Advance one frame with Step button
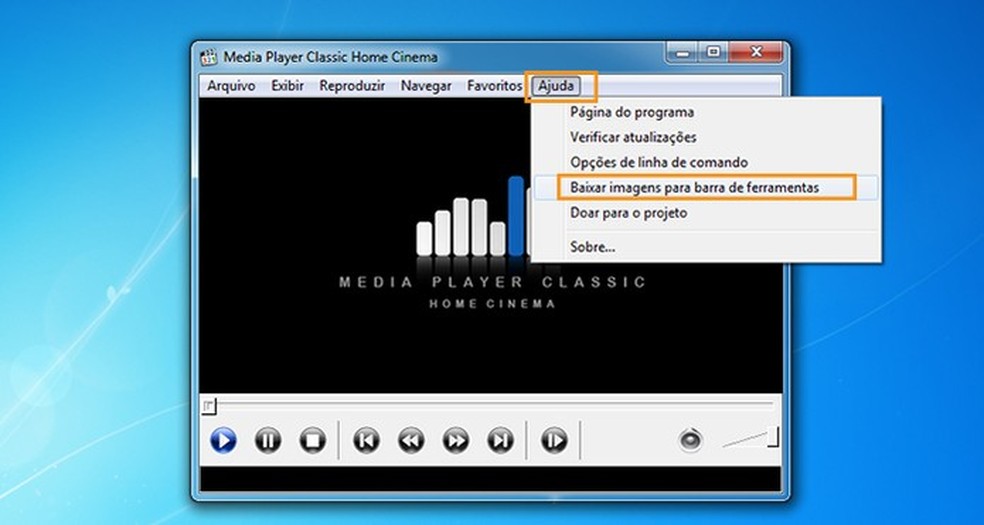984x525 pixels. click(x=554, y=440)
